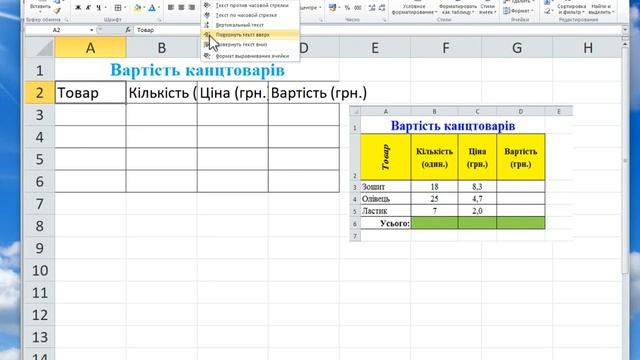Open the Font group dialog launcher
This screenshot has width=640, height=360.
pyautogui.click(x=160, y=20)
